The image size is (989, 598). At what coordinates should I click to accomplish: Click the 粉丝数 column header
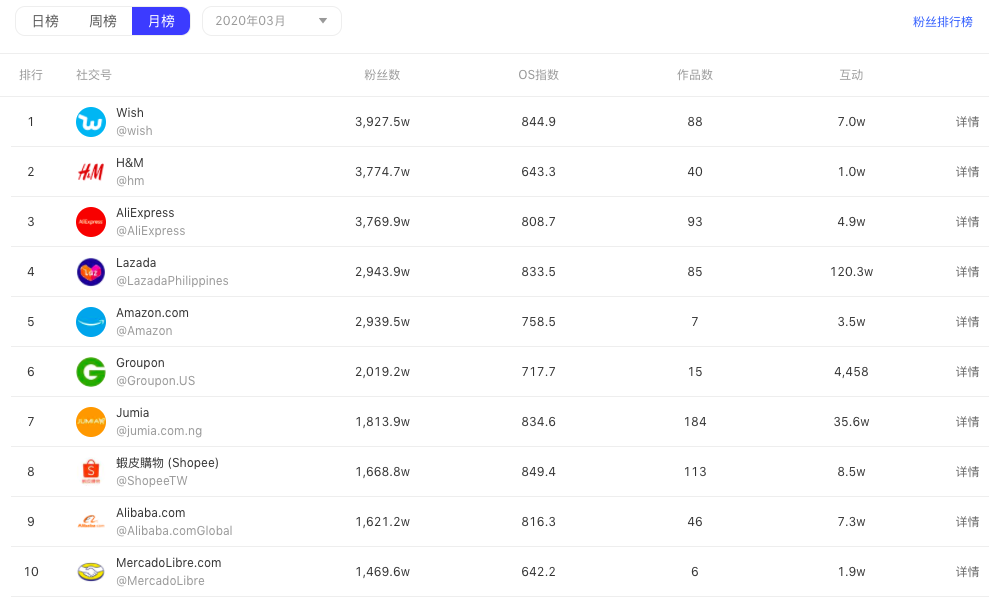(x=382, y=75)
